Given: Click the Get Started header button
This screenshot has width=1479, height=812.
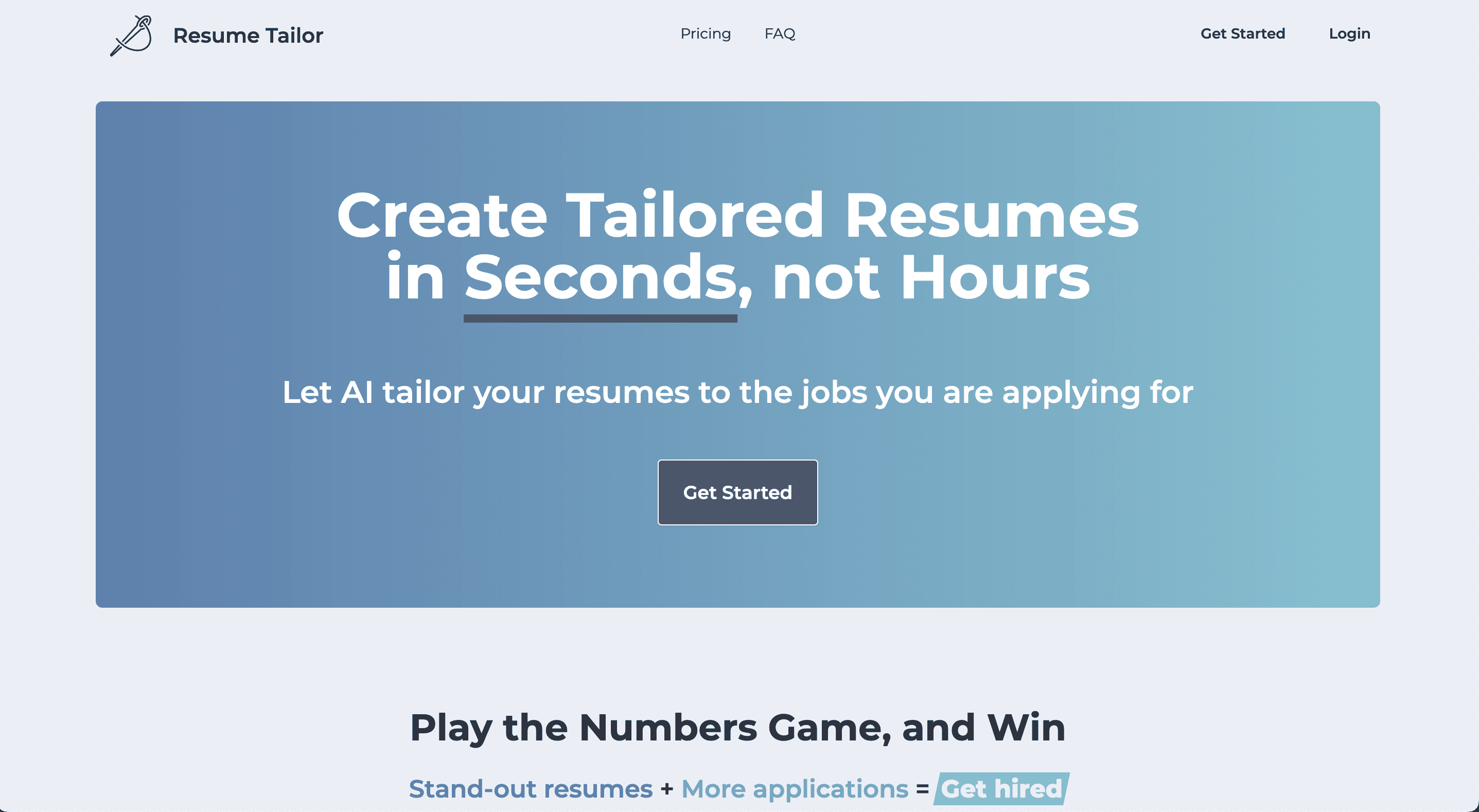Looking at the screenshot, I should pyautogui.click(x=1243, y=33).
